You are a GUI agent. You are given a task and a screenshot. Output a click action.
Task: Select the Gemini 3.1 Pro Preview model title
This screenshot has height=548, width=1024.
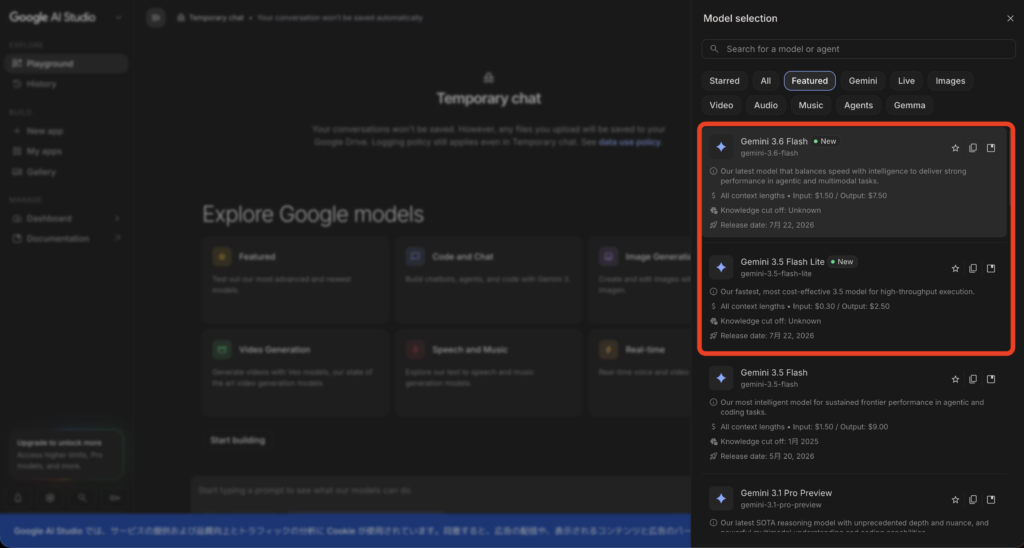click(x=786, y=493)
